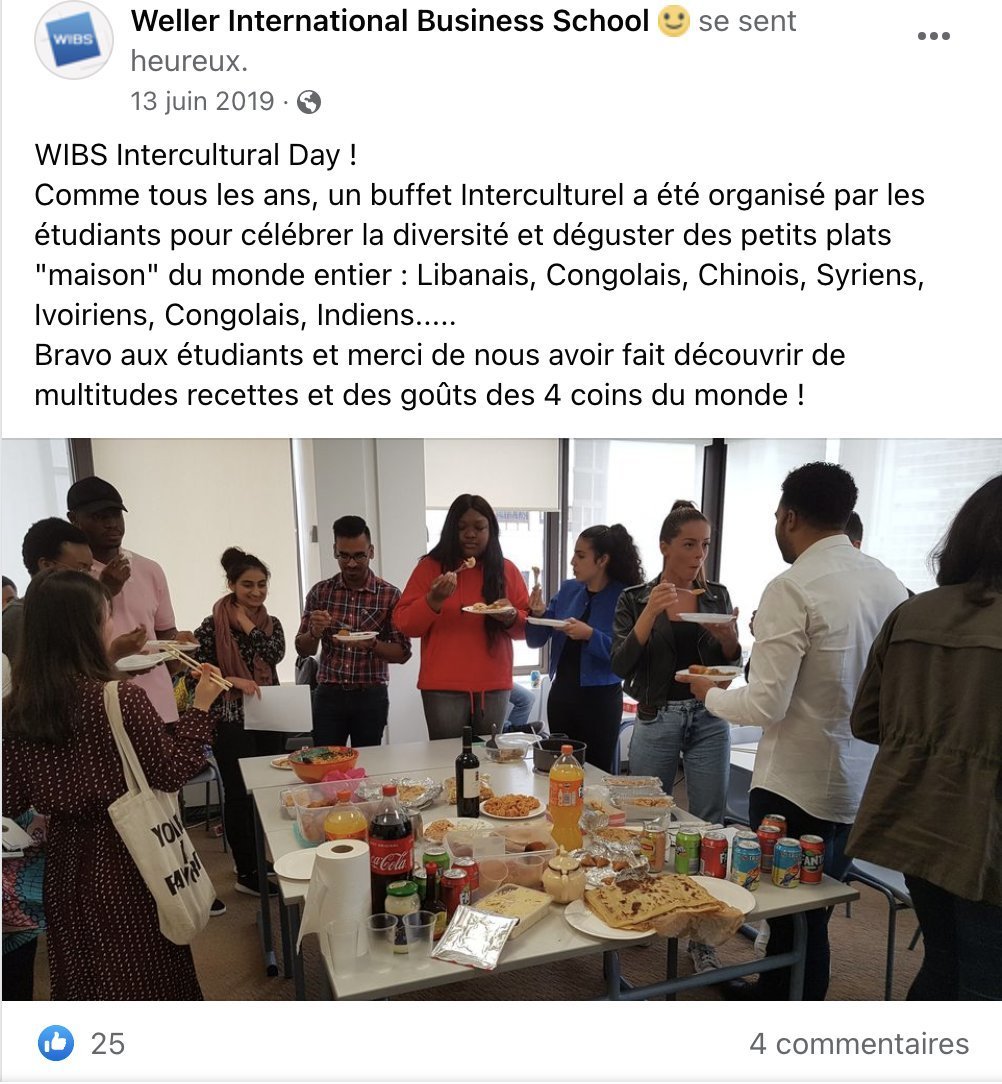The image size is (1002, 1084).
Task: Show the 25 reactions list
Action: click(108, 1044)
